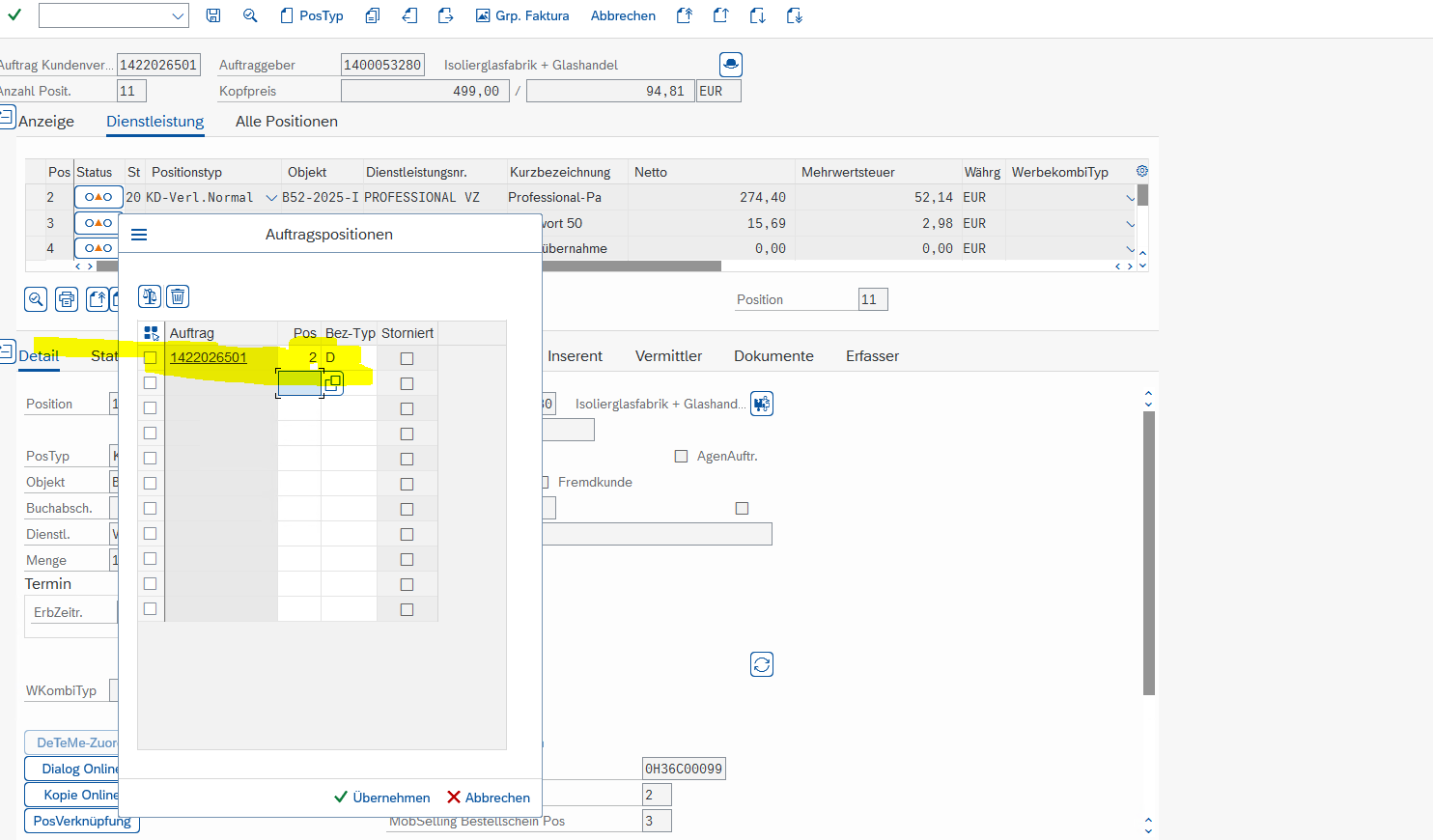Viewport: 1433px width, 840px height.
Task: Select the second row checkbox in the dialog table
Action: 150,383
